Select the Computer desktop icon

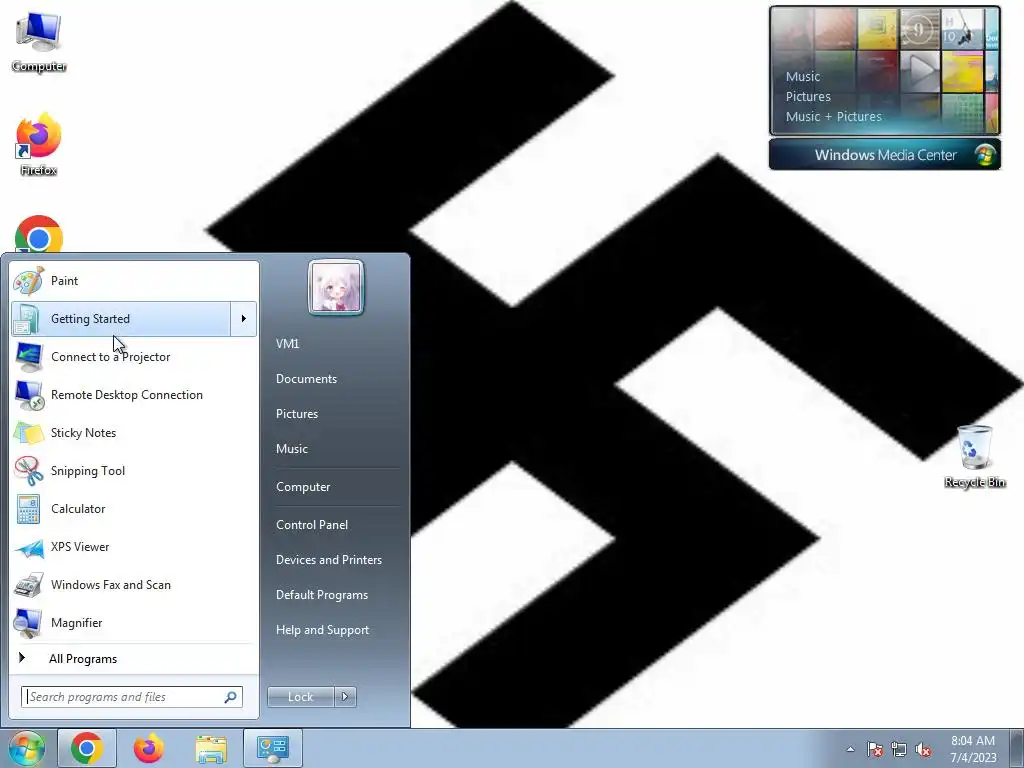tap(39, 41)
